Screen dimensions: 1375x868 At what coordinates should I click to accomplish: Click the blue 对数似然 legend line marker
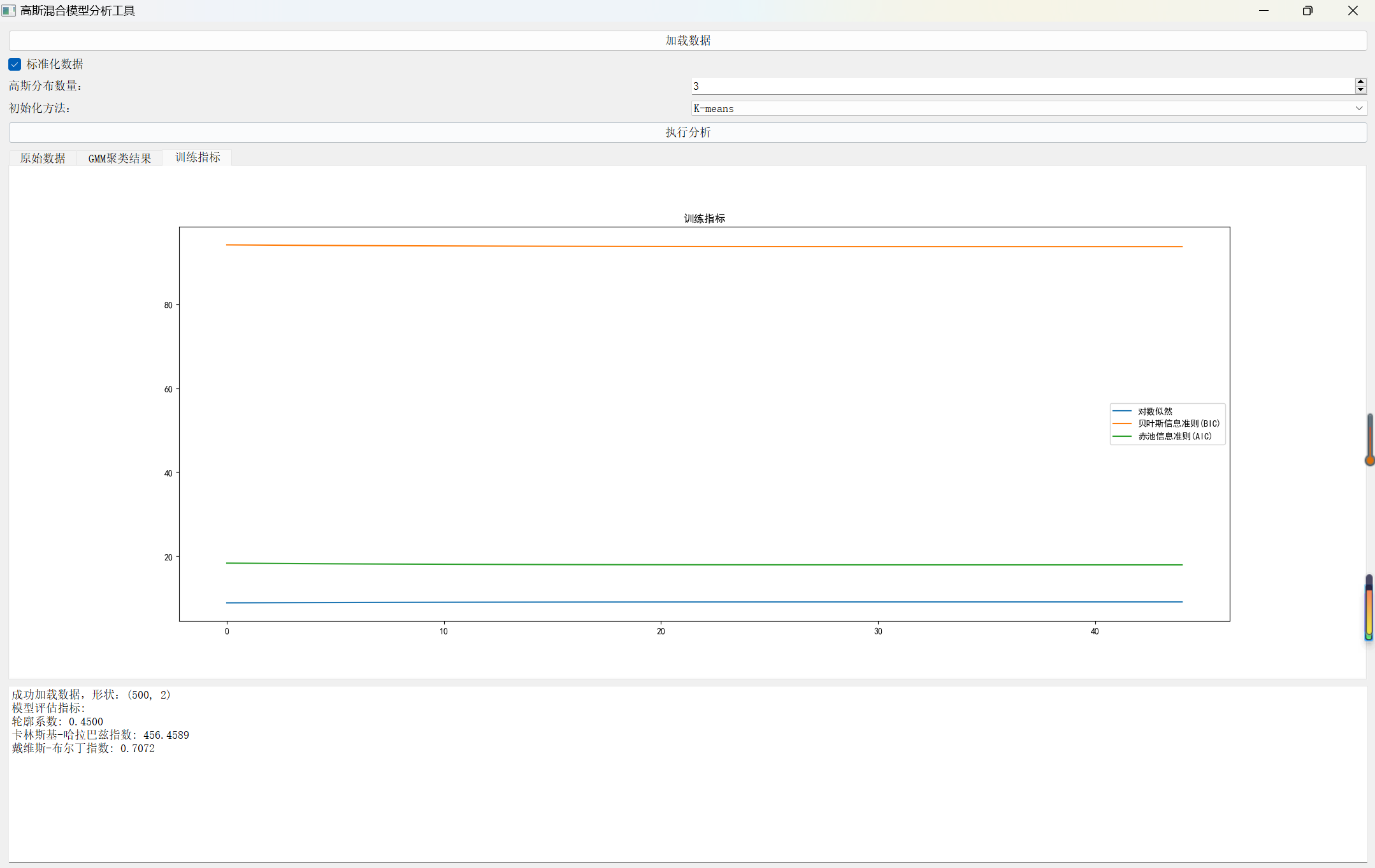(1121, 411)
